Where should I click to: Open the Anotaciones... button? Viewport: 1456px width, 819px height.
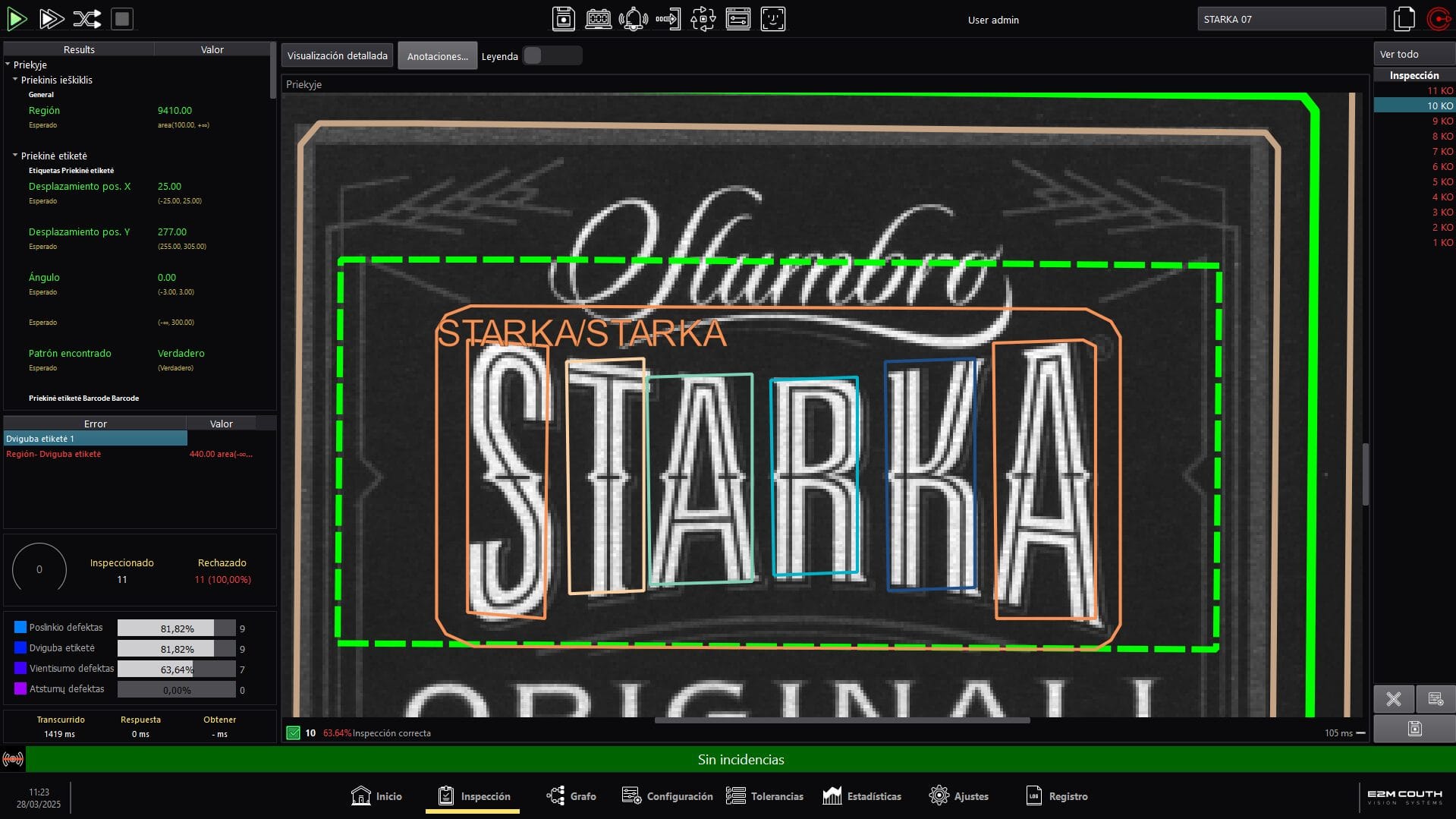(x=437, y=56)
